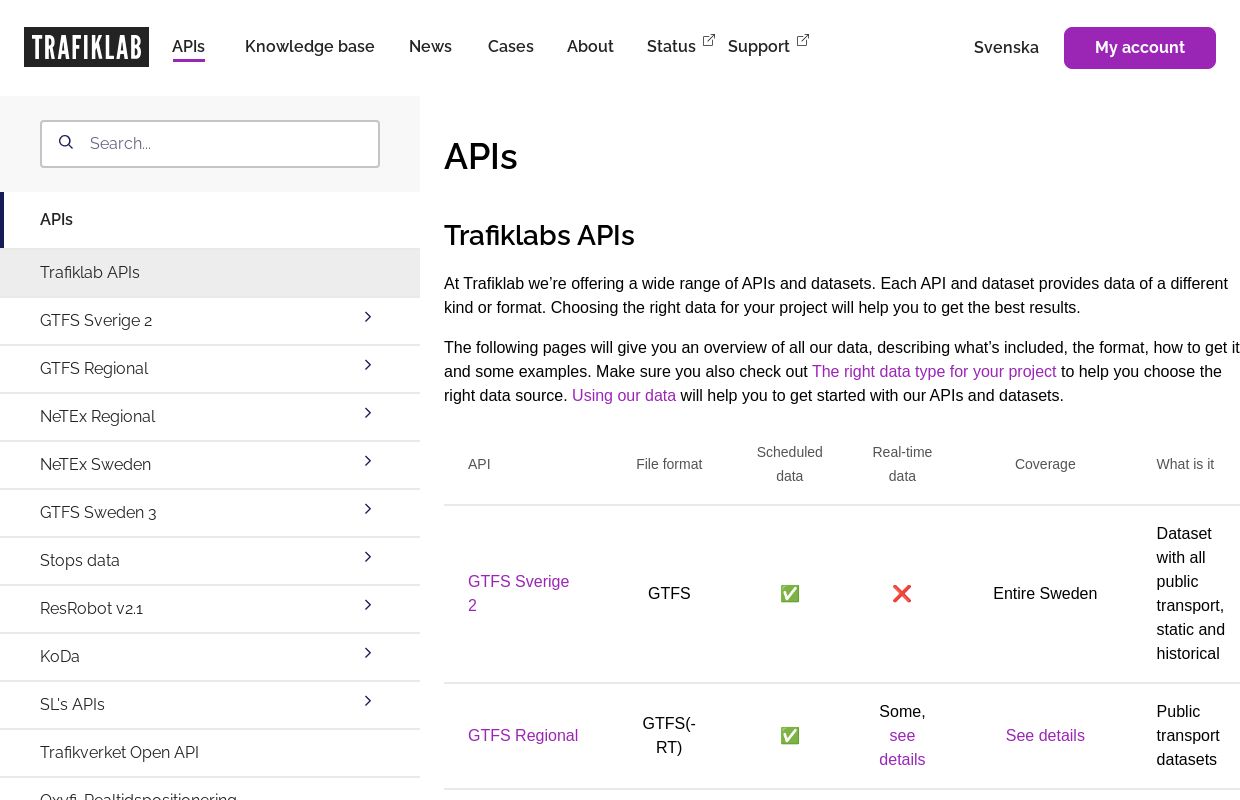Image resolution: width=1240 pixels, height=800 pixels.
Task: Open GTFS Sverige 2 link in table
Action: pos(519,594)
